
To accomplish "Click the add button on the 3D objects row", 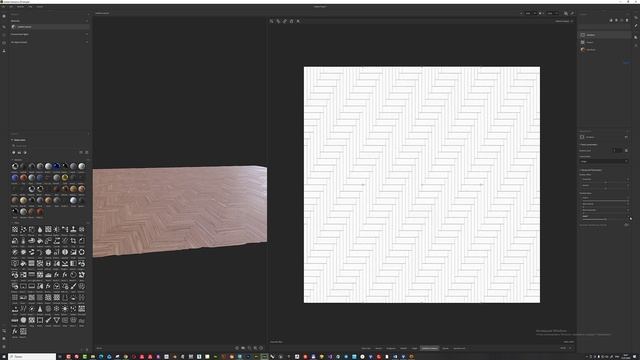I will tap(87, 42).
